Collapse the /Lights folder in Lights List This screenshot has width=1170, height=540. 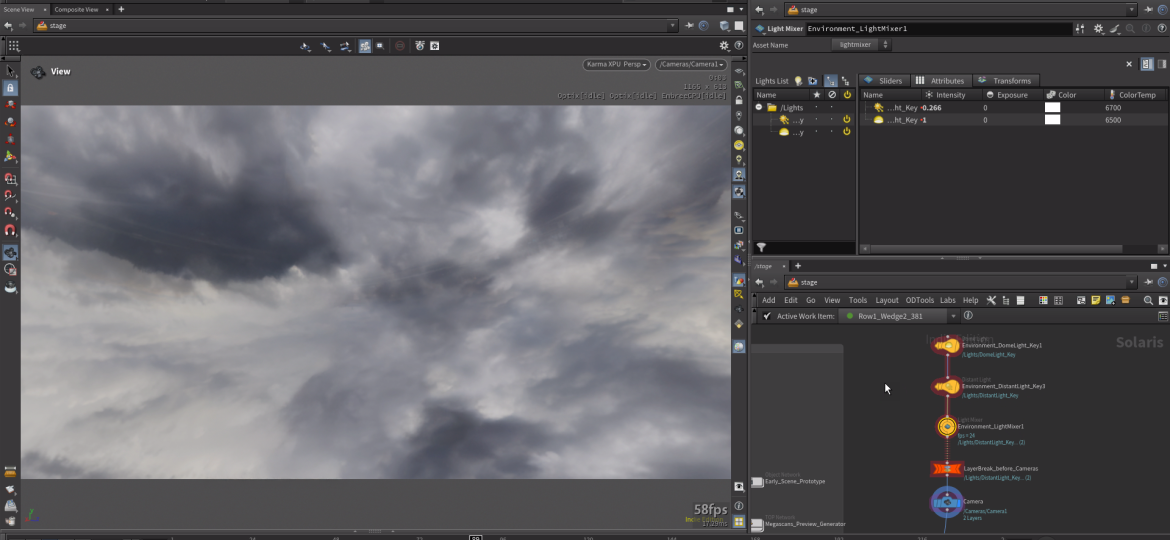click(x=759, y=107)
